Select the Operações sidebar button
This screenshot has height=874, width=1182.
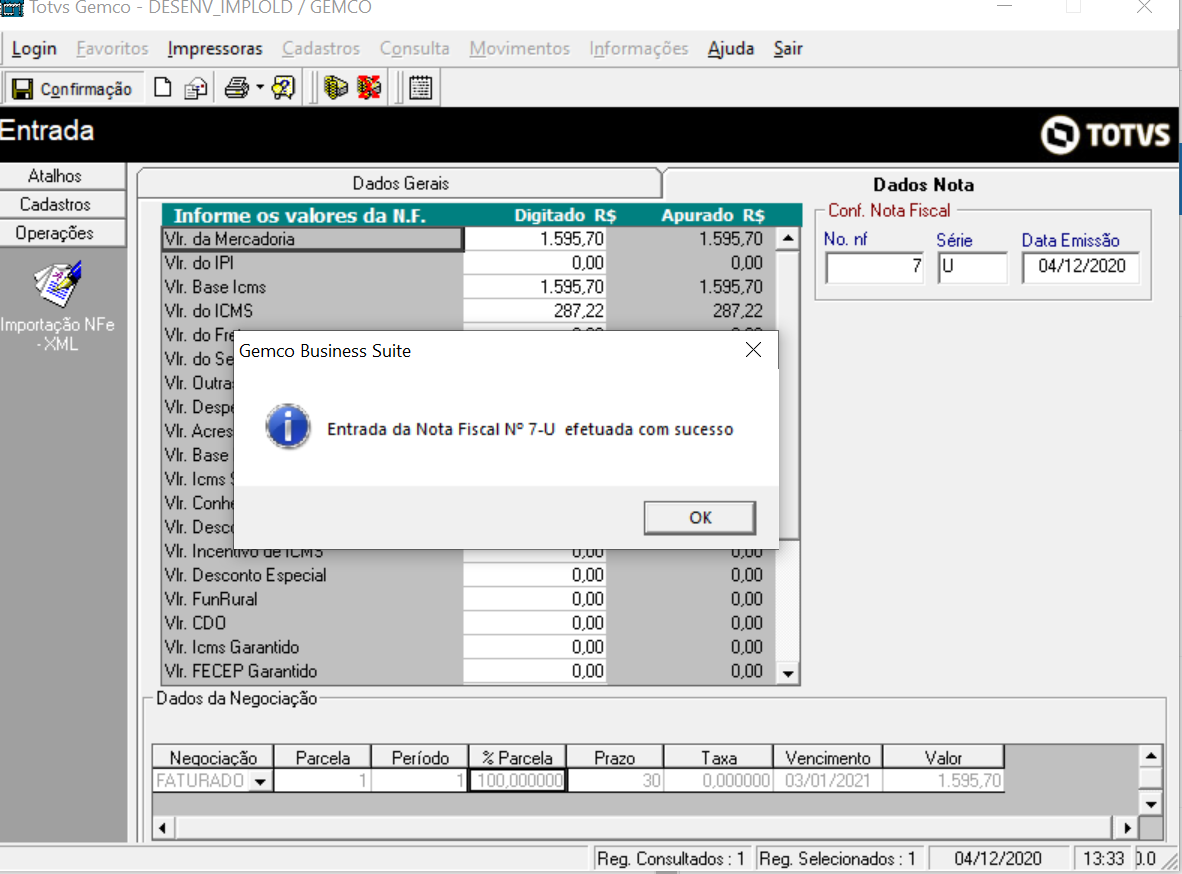63,233
